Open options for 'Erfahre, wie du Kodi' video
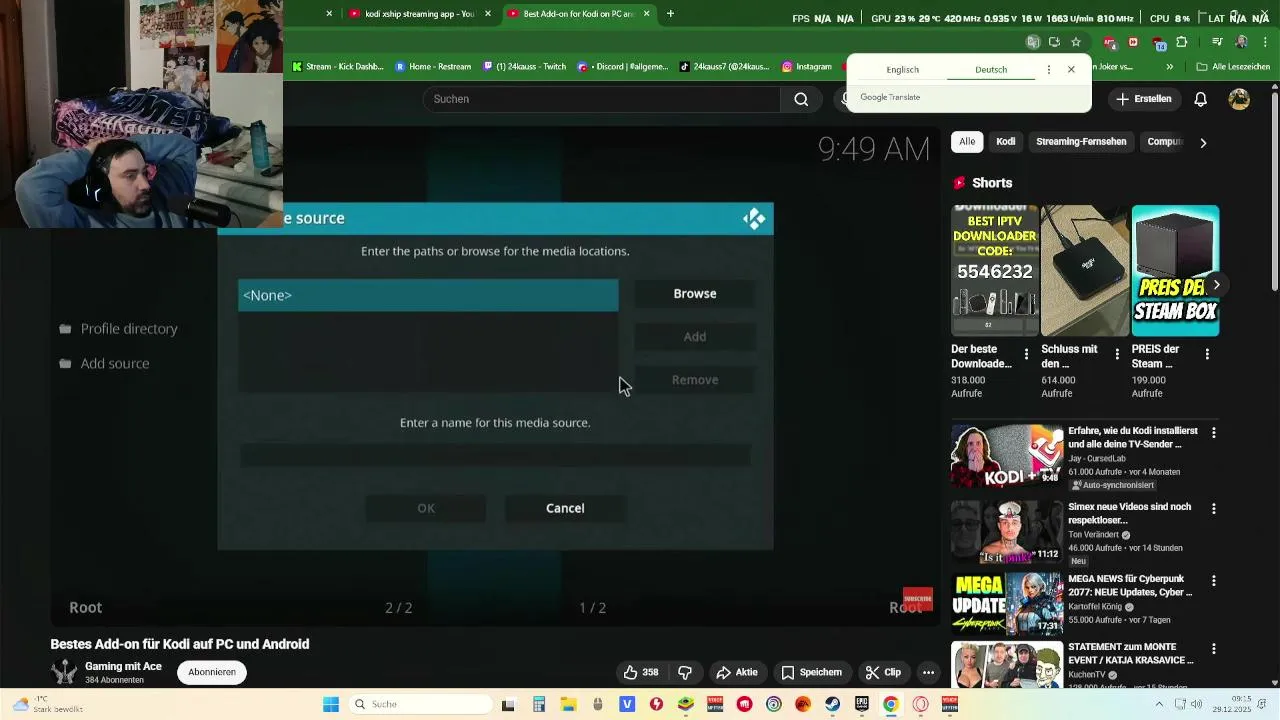 click(1214, 433)
